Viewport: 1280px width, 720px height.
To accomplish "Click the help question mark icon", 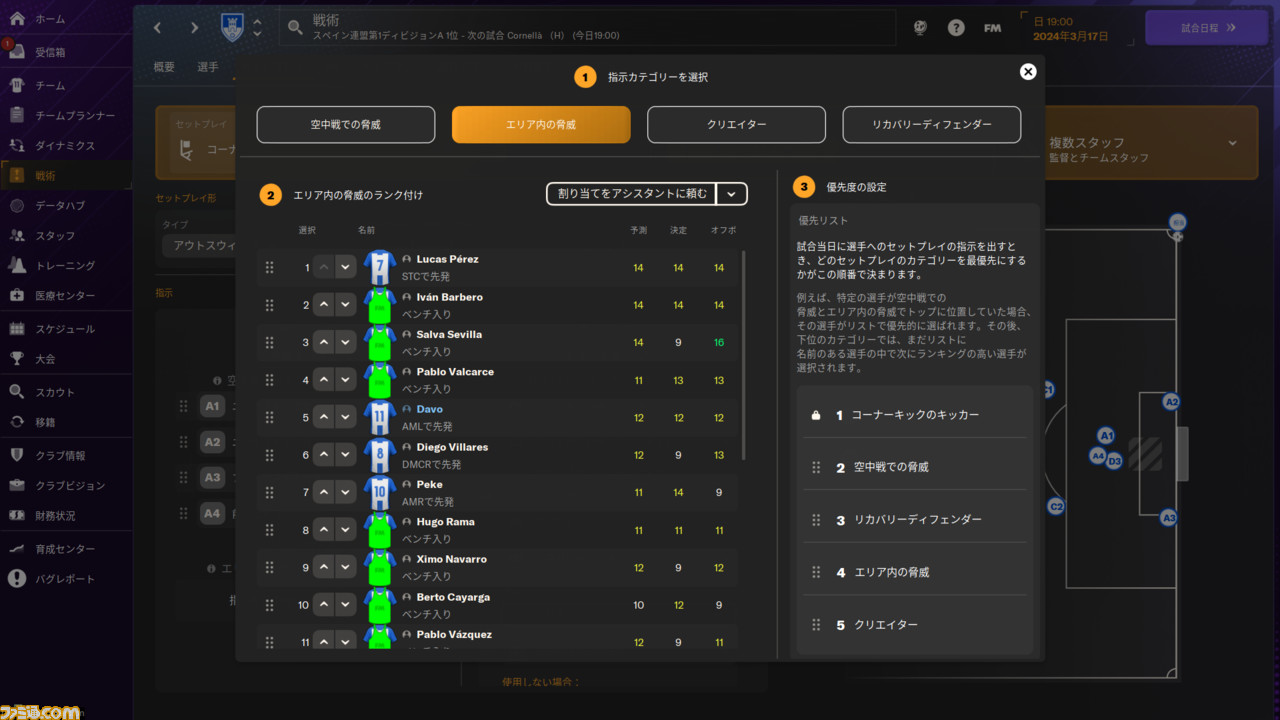I will pyautogui.click(x=956, y=28).
